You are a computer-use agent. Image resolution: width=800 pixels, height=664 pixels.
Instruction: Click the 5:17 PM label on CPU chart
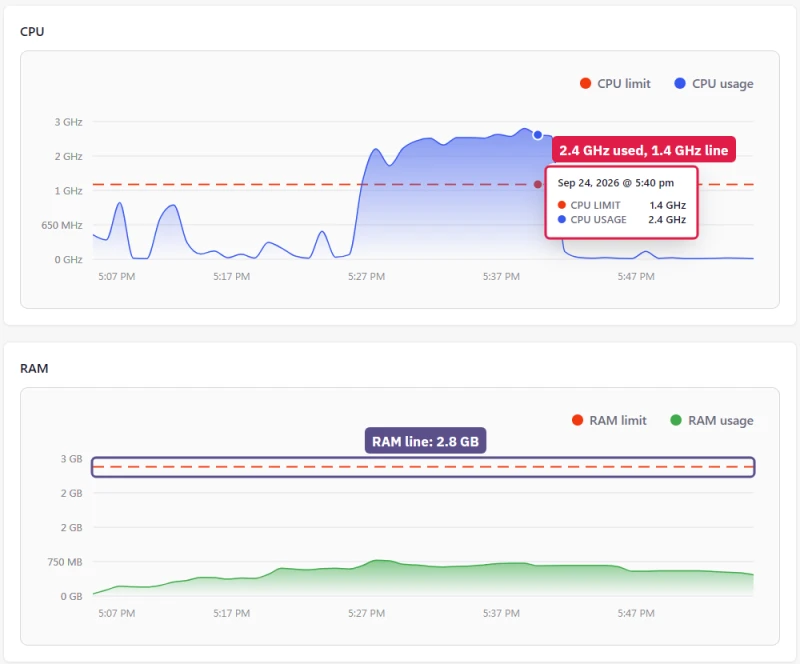tap(232, 277)
